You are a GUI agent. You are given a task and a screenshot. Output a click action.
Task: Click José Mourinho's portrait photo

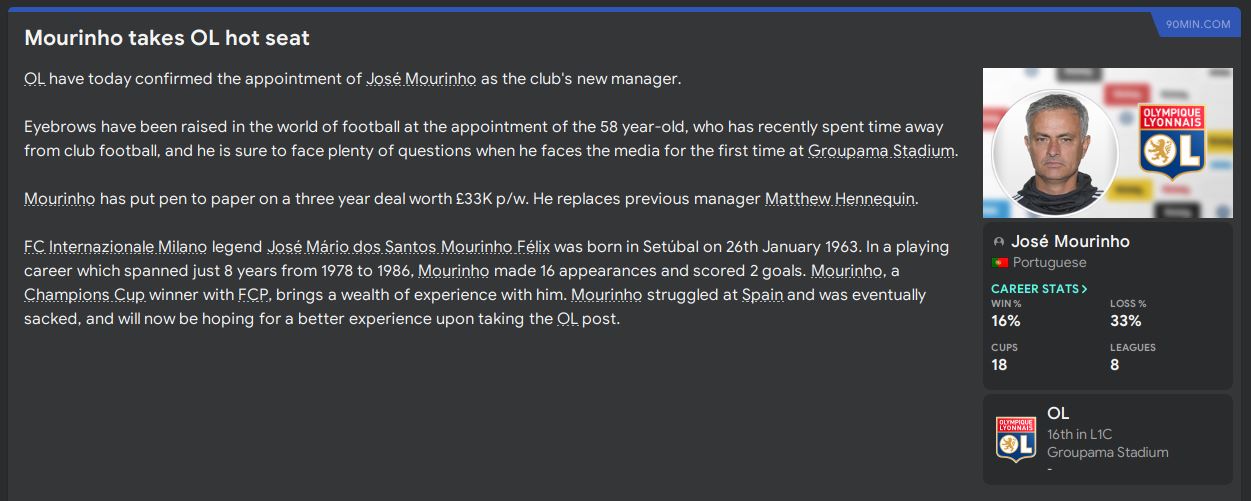tap(1040, 145)
